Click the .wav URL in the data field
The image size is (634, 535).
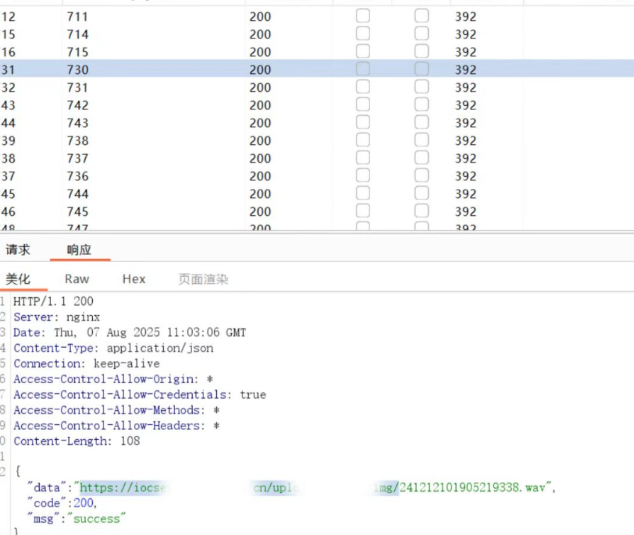click(x=313, y=488)
